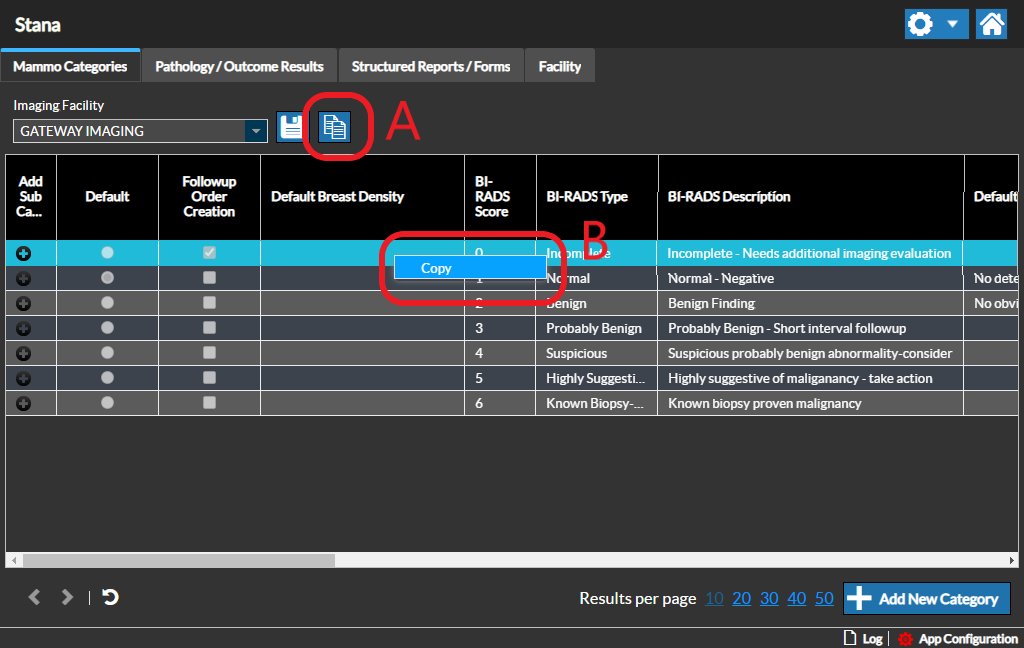Open the Log document icon
1024x648 pixels.
tap(851, 638)
